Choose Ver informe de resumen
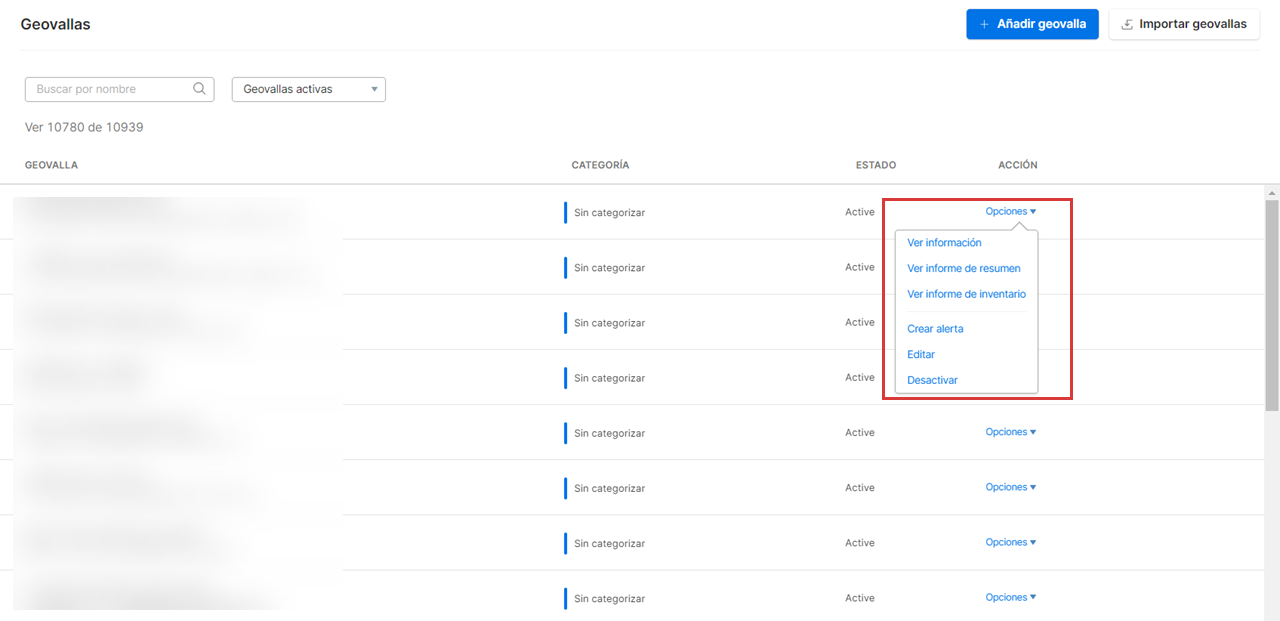The image size is (1280, 621). point(963,268)
